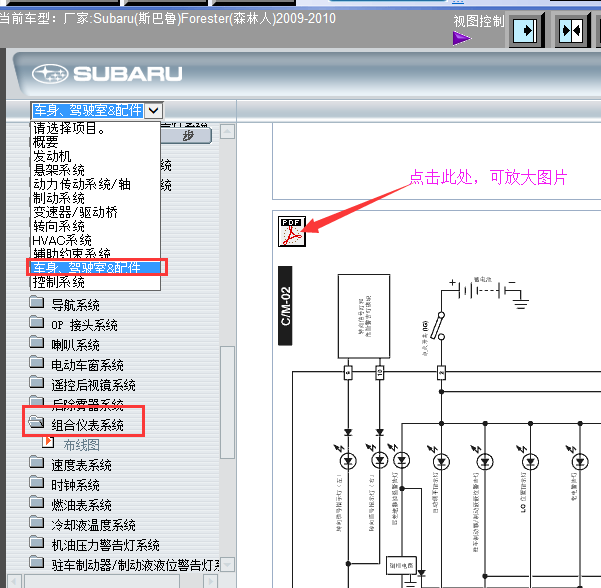Click horizontal scrollbar right arrow

pyautogui.click(x=210, y=581)
